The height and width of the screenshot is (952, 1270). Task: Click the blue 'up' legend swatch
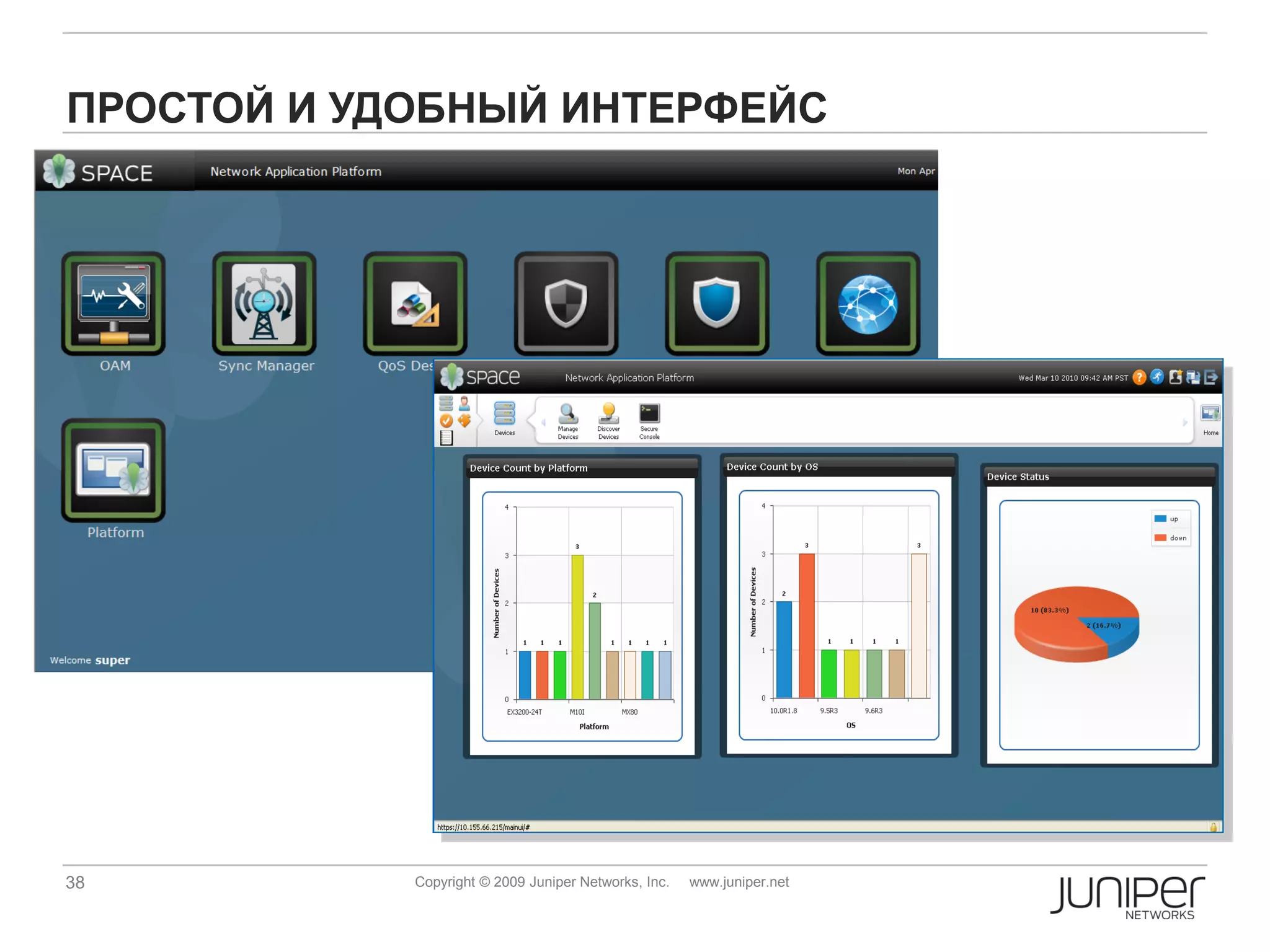click(1160, 519)
